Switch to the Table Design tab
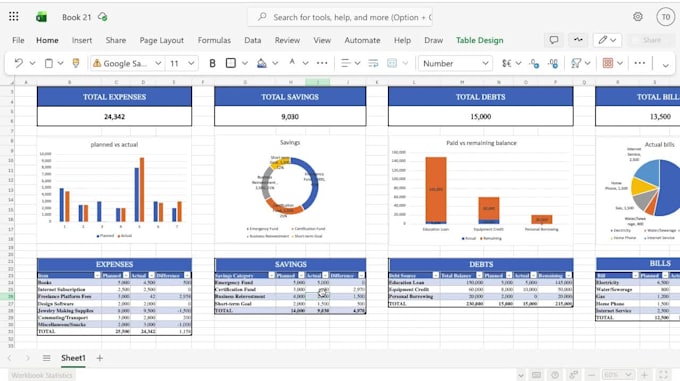Screen dimensions: 680x381 coord(480,40)
